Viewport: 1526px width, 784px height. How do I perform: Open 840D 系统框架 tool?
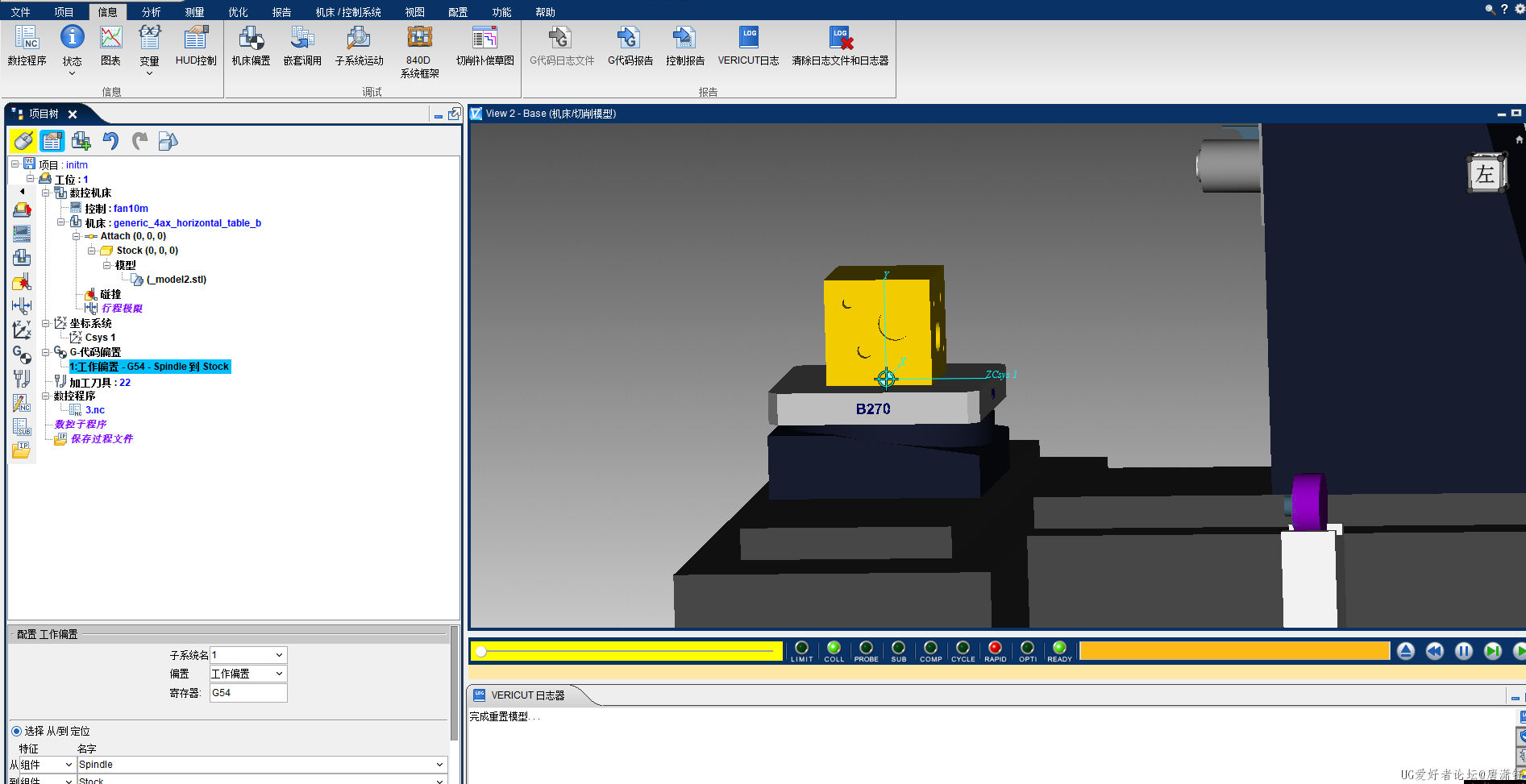click(419, 52)
